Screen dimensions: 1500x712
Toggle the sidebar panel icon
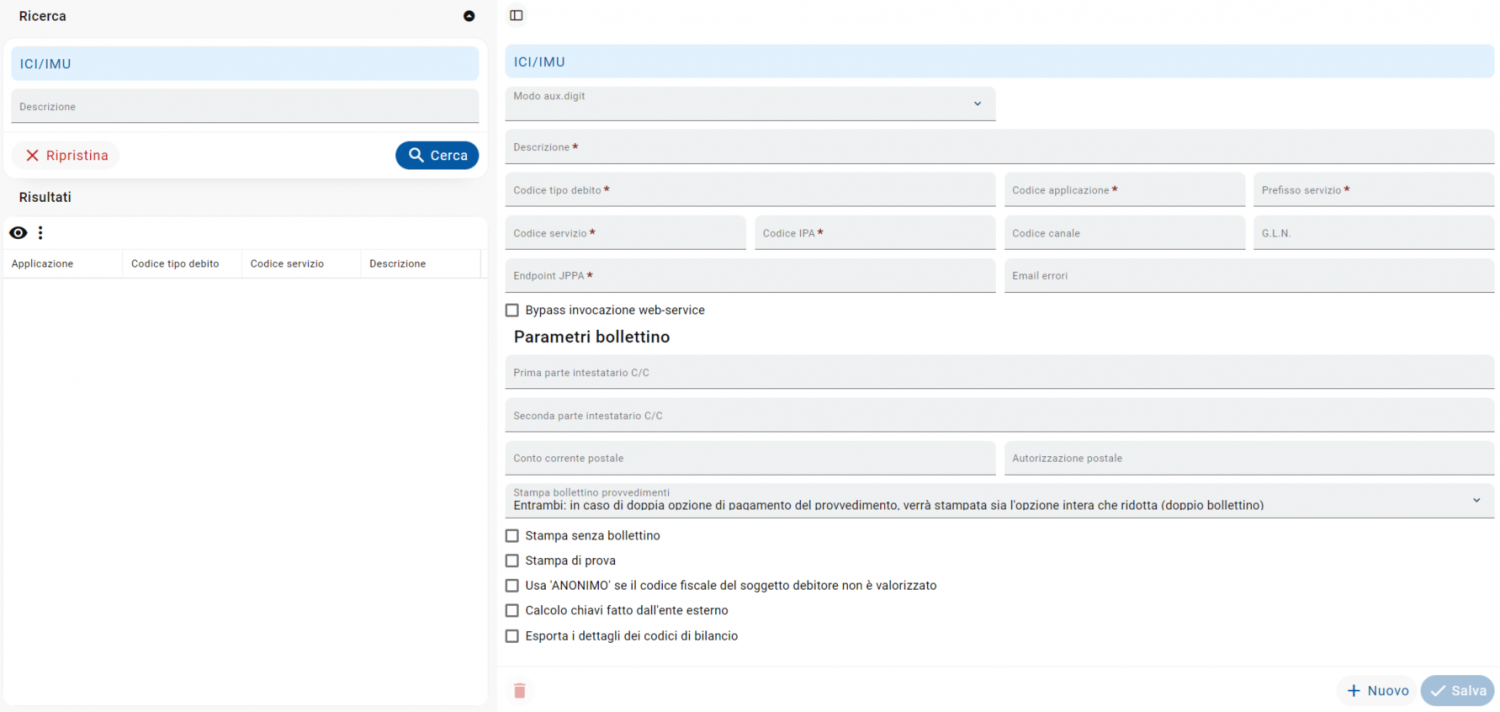pos(516,15)
